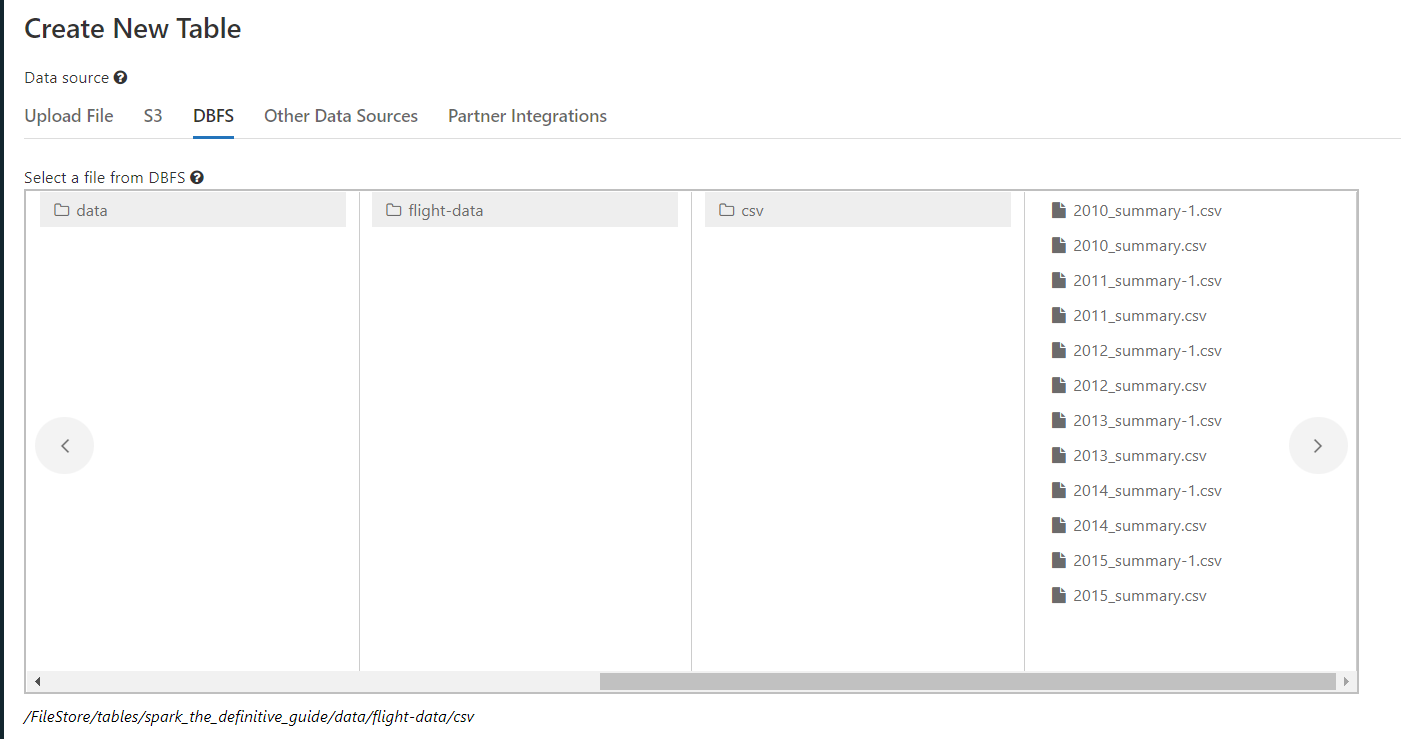Click the file icon of 2011_summary.csv

[1059, 315]
